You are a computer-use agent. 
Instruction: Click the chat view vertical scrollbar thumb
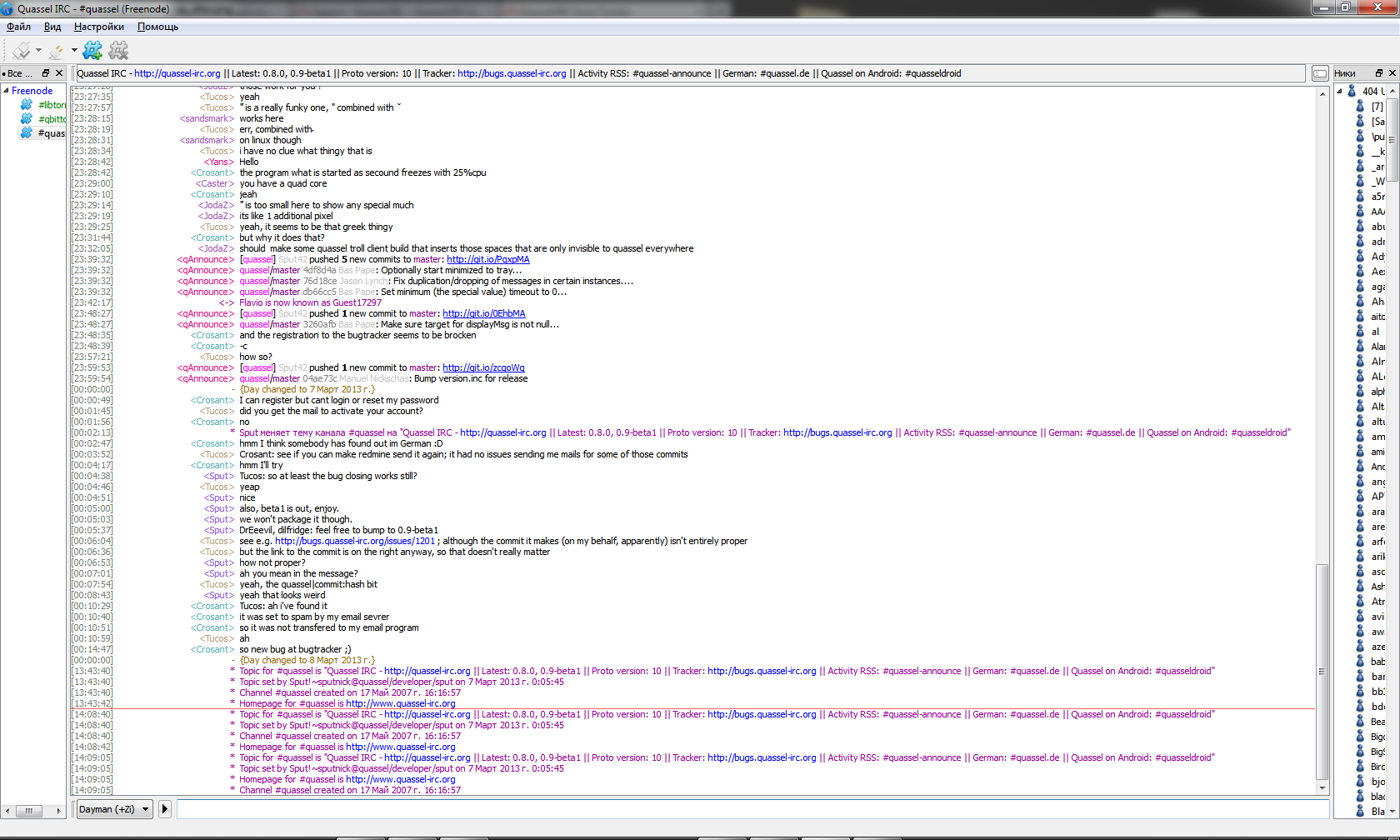click(x=1322, y=672)
